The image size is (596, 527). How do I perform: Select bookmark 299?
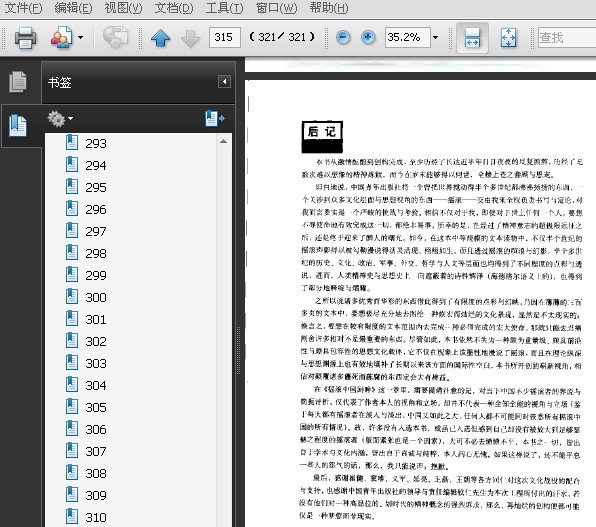(96, 275)
